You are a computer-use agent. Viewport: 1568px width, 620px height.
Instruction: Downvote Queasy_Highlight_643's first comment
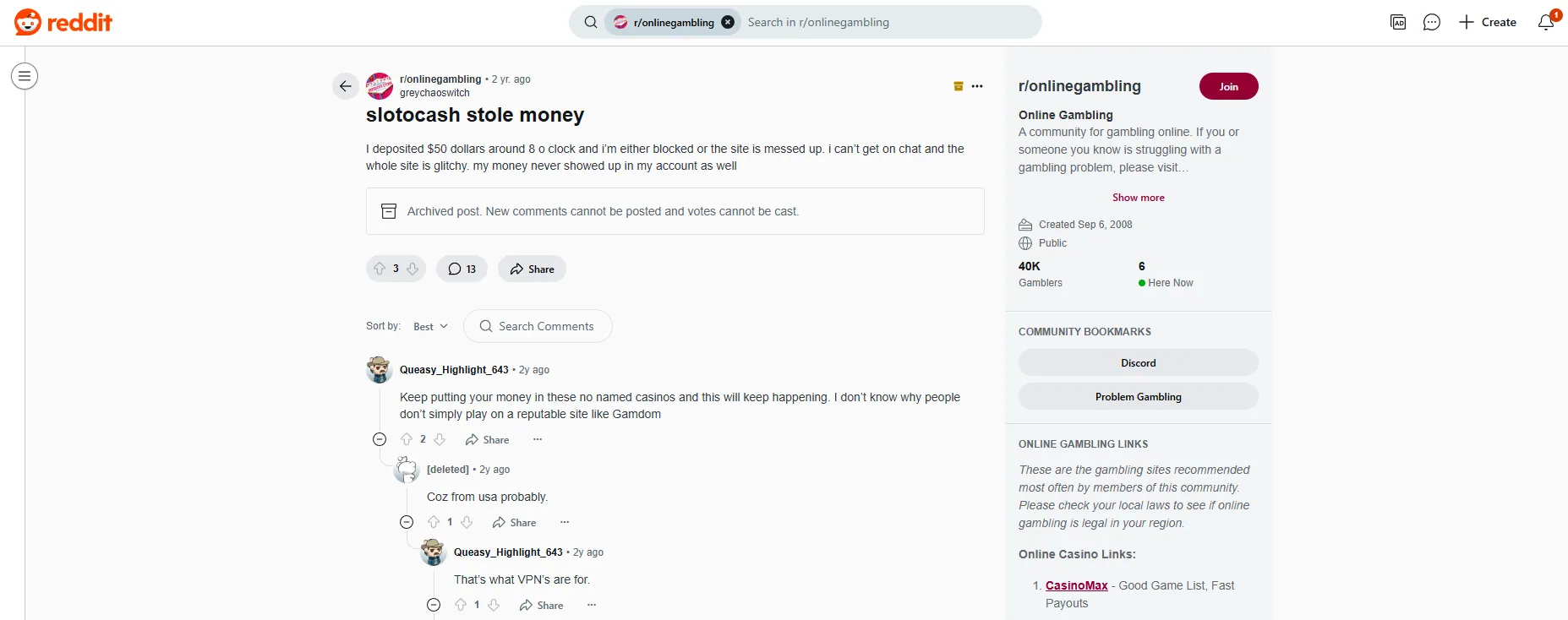440,439
